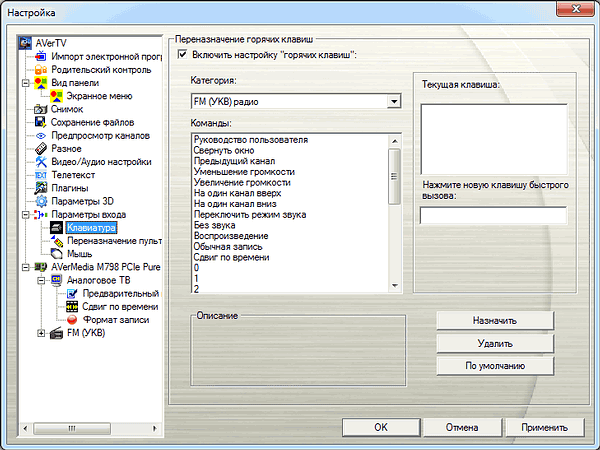Confirm with the OK button

[381, 427]
